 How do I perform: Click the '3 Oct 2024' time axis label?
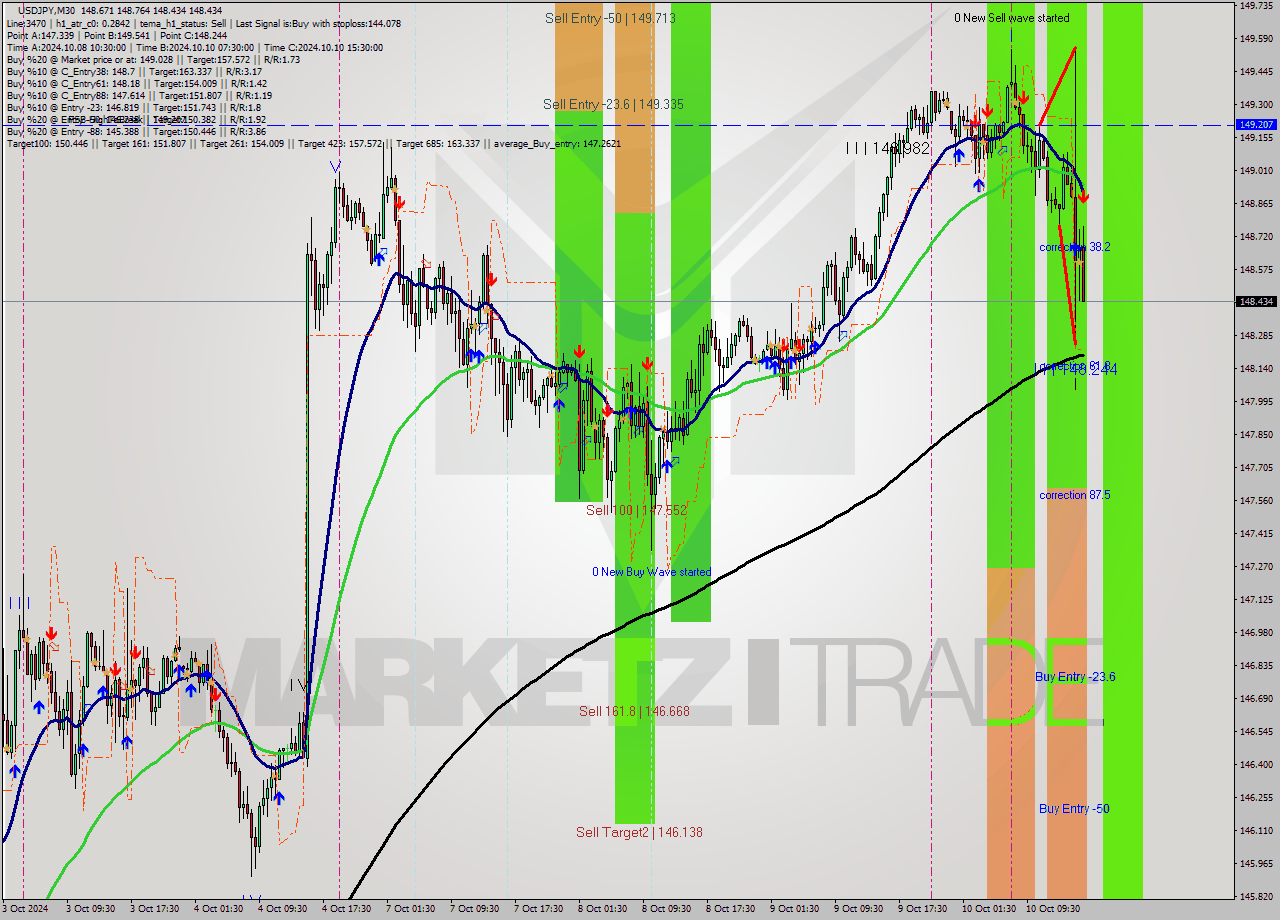pyautogui.click(x=24, y=909)
